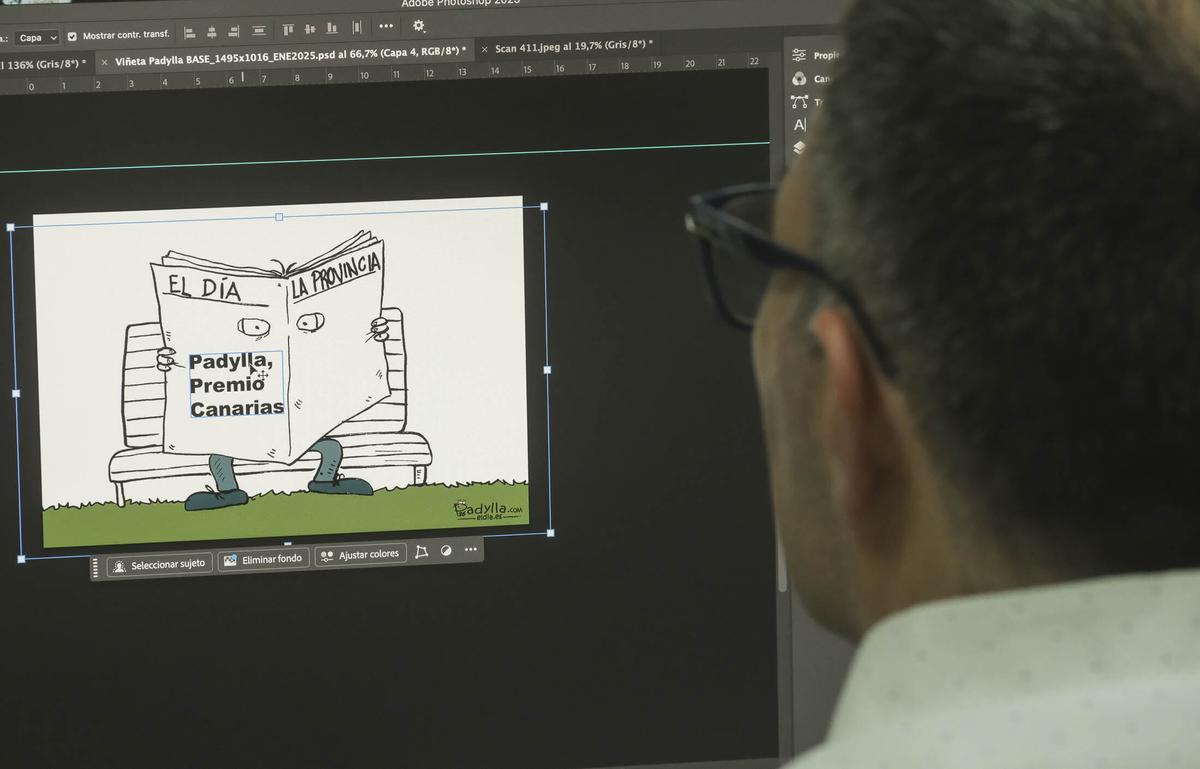Click the 'Padylla, Premio Canarias' text on canvas

(237, 385)
